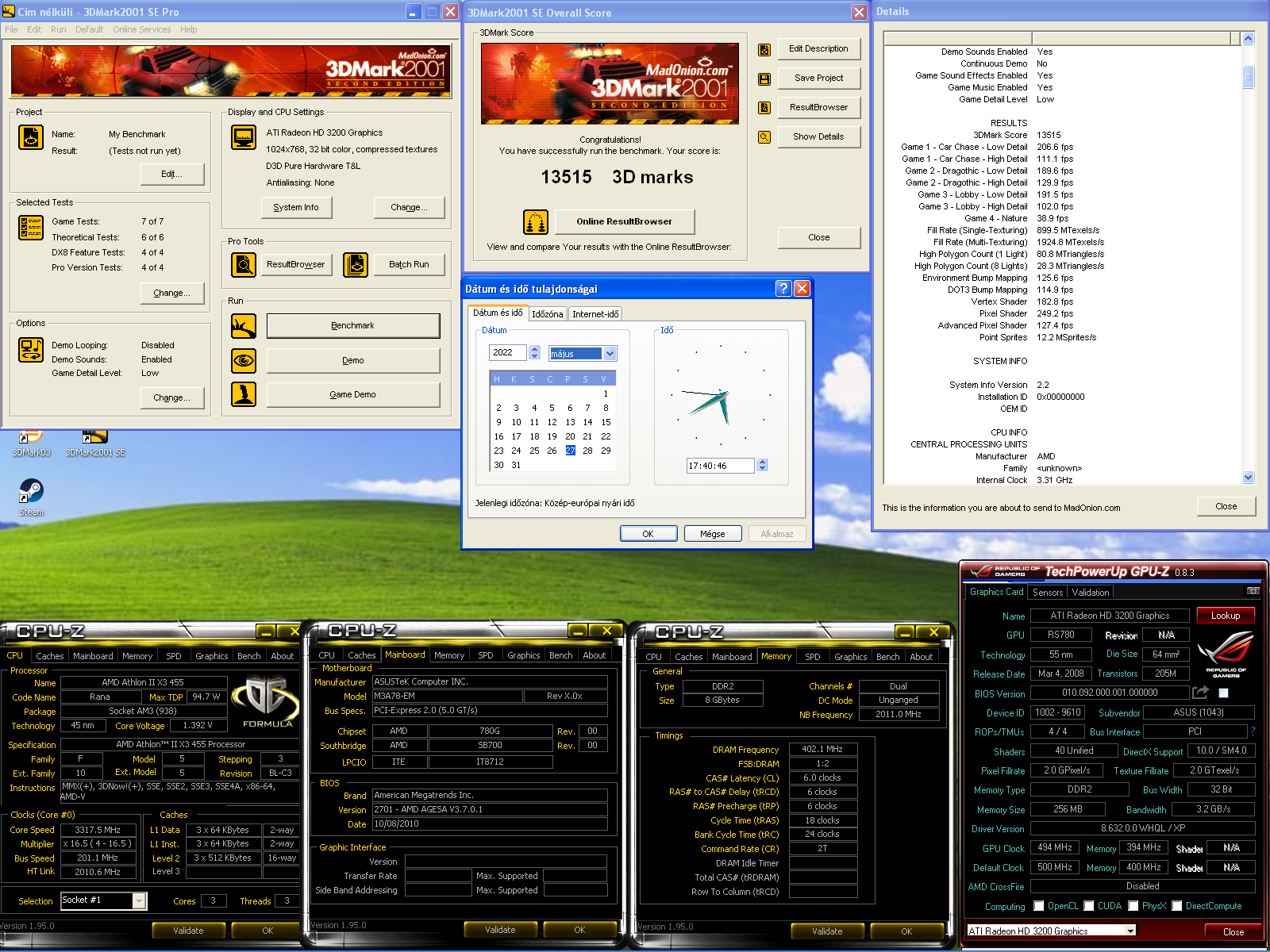
Task: Select day 15 in the calendar
Action: [x=606, y=422]
